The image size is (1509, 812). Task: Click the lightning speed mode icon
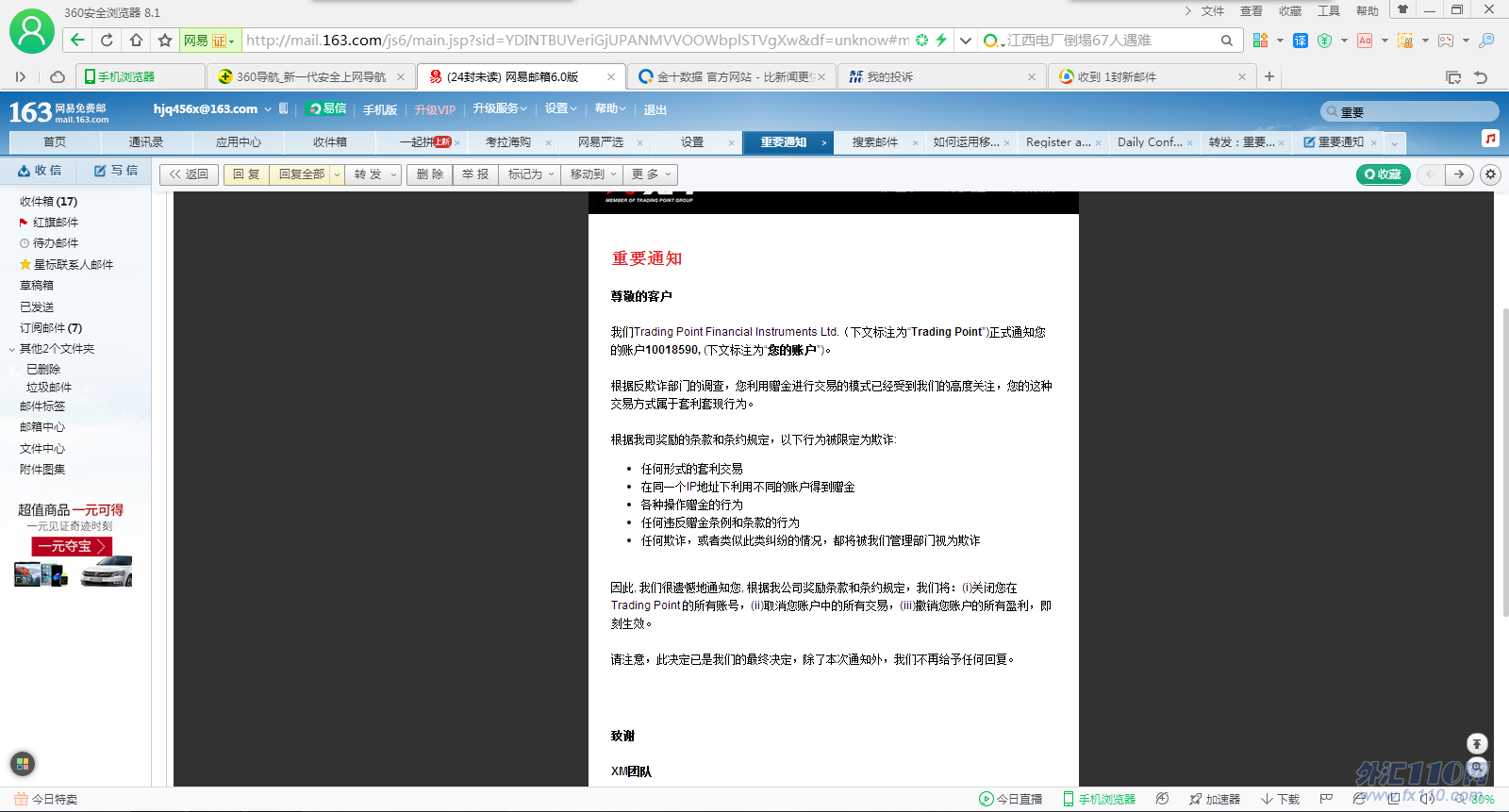[x=941, y=40]
